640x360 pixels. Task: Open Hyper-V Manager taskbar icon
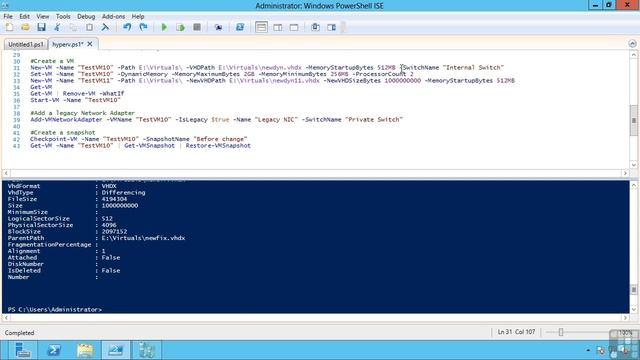coord(147,350)
